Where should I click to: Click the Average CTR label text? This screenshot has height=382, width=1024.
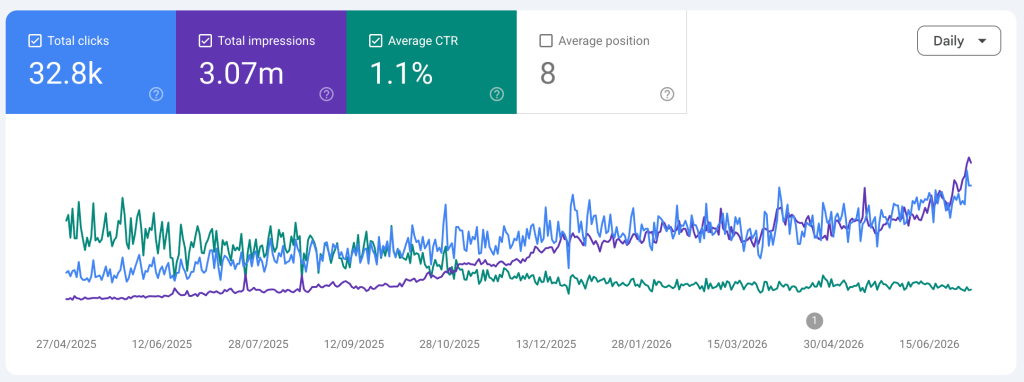tap(423, 40)
